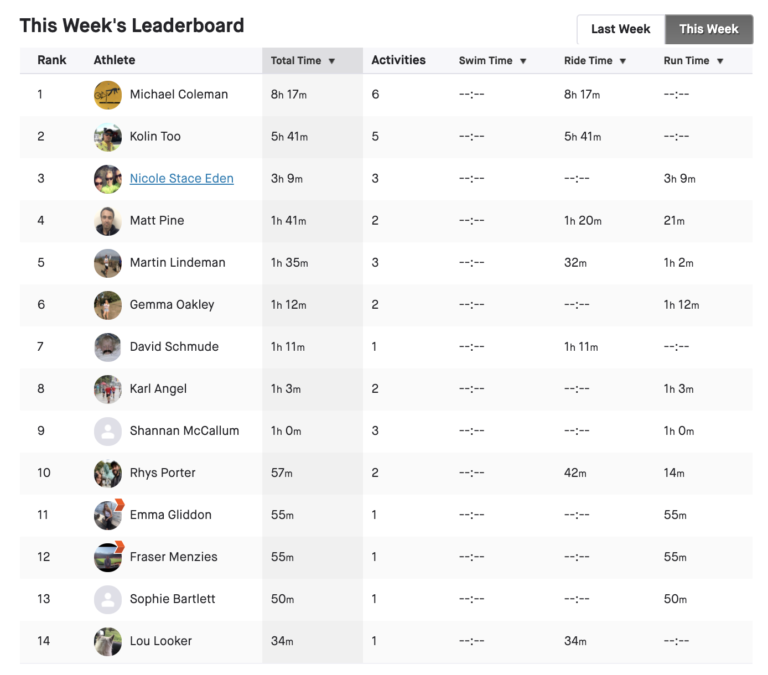This screenshot has width=768, height=675.
Task: Select athlete name Sophie Bartlett
Action: [174, 599]
